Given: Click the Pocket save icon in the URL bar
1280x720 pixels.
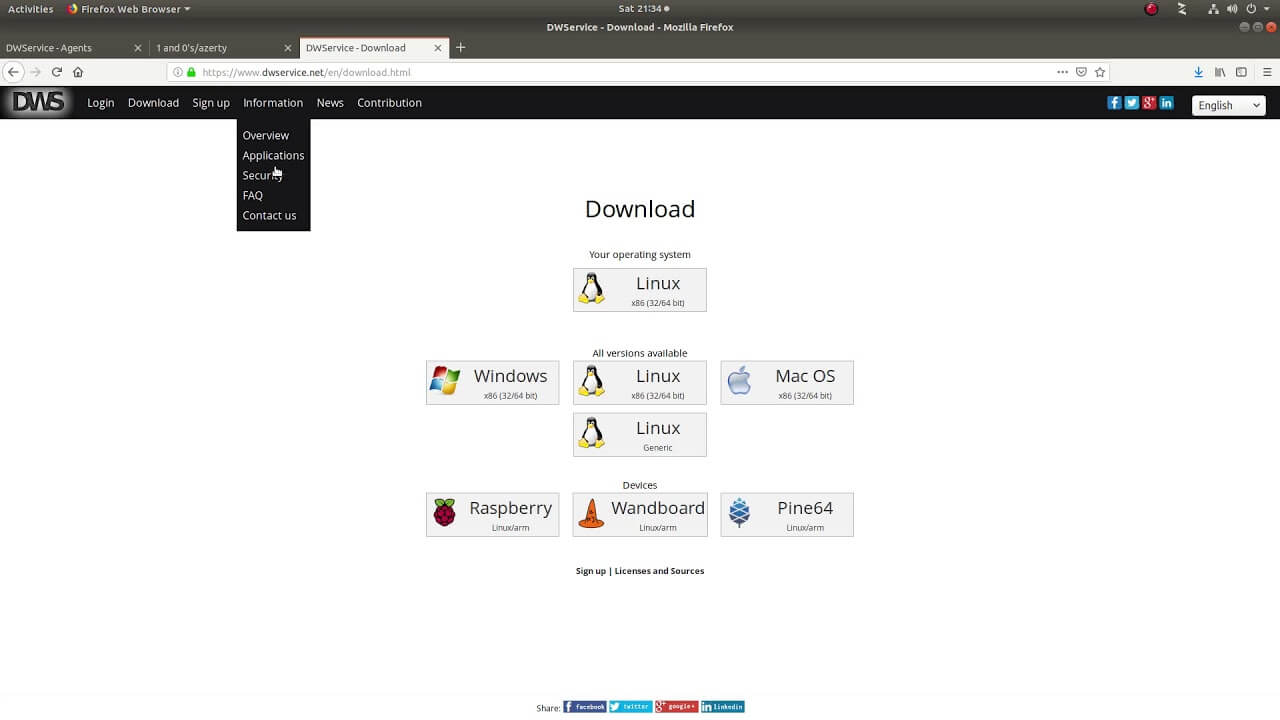Looking at the screenshot, I should 1081,72.
